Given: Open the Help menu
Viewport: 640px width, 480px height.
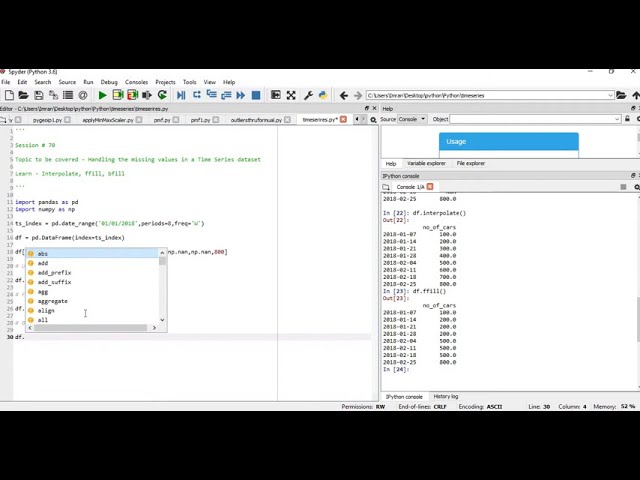Looking at the screenshot, I should coord(229,82).
